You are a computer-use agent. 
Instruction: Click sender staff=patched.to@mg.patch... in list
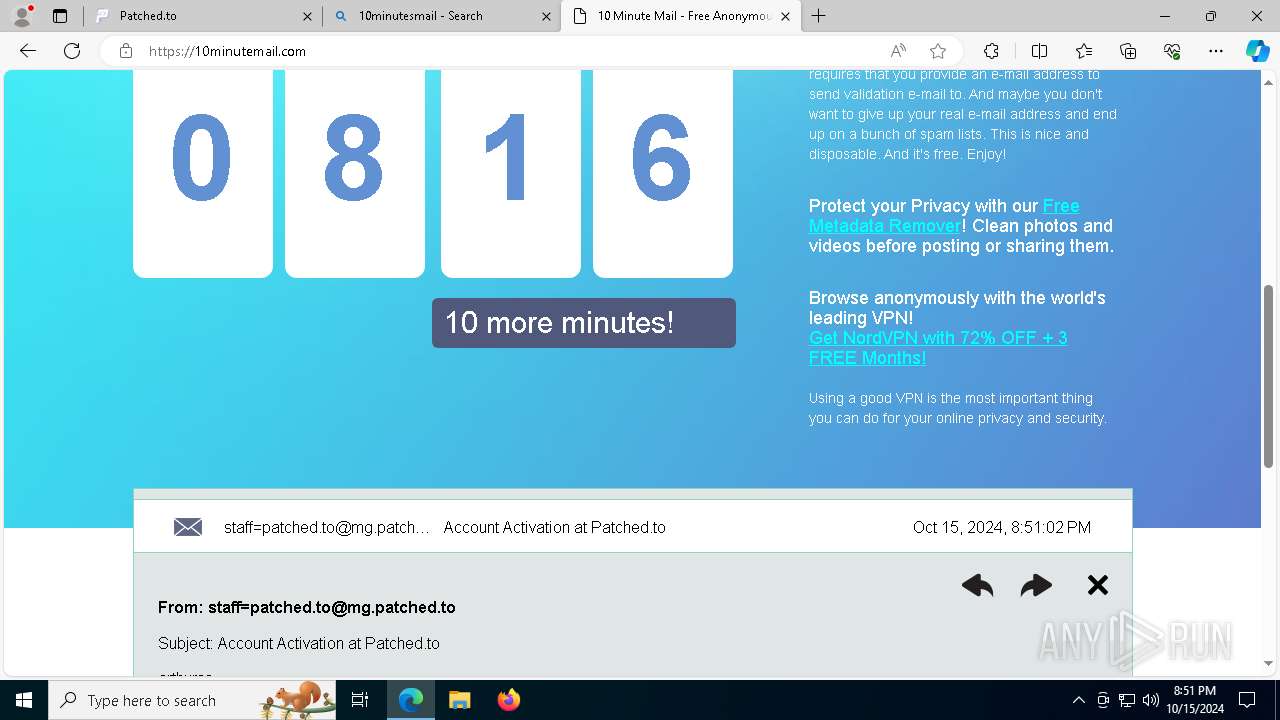click(327, 527)
